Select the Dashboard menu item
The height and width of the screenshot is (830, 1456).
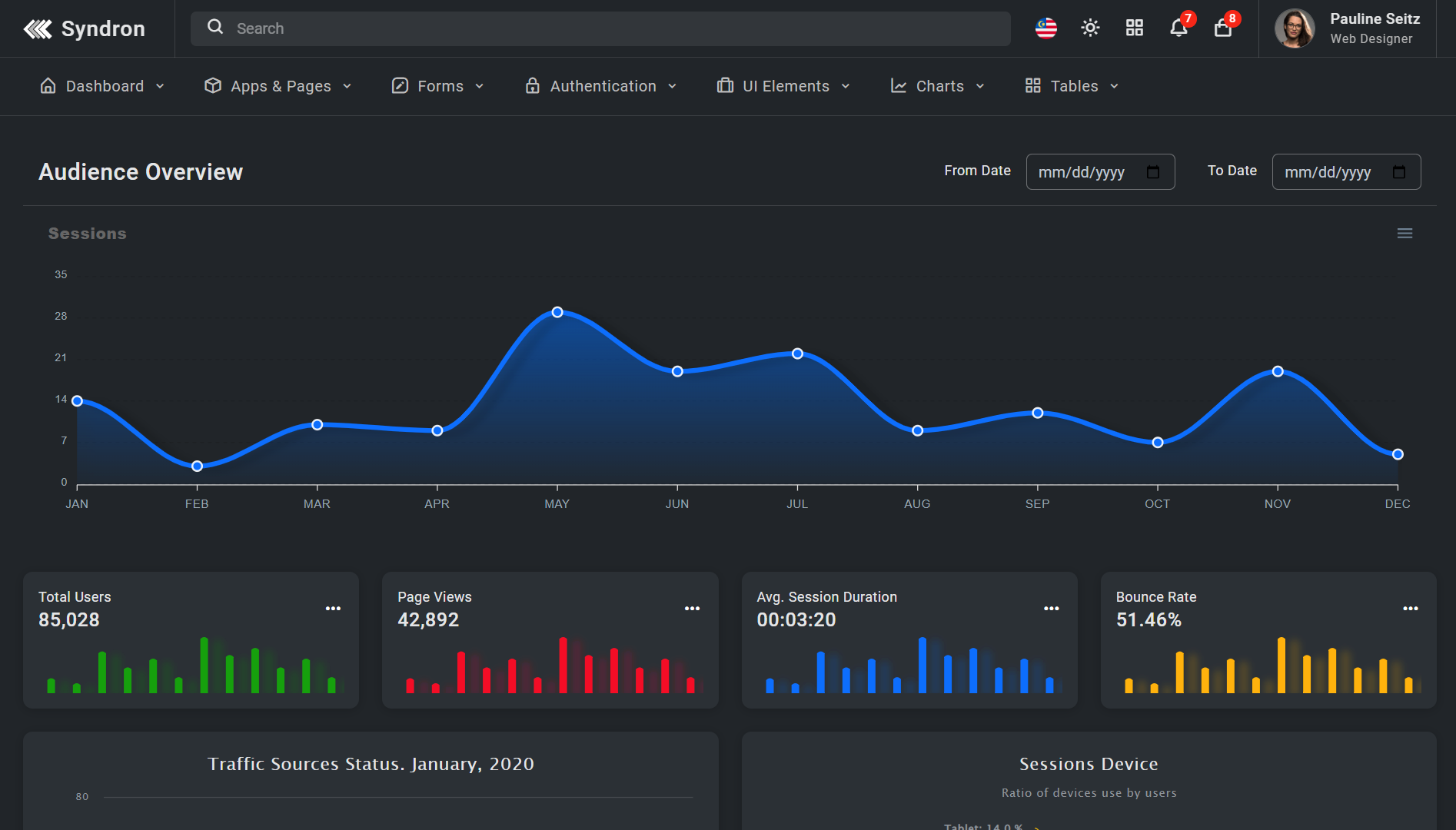102,86
